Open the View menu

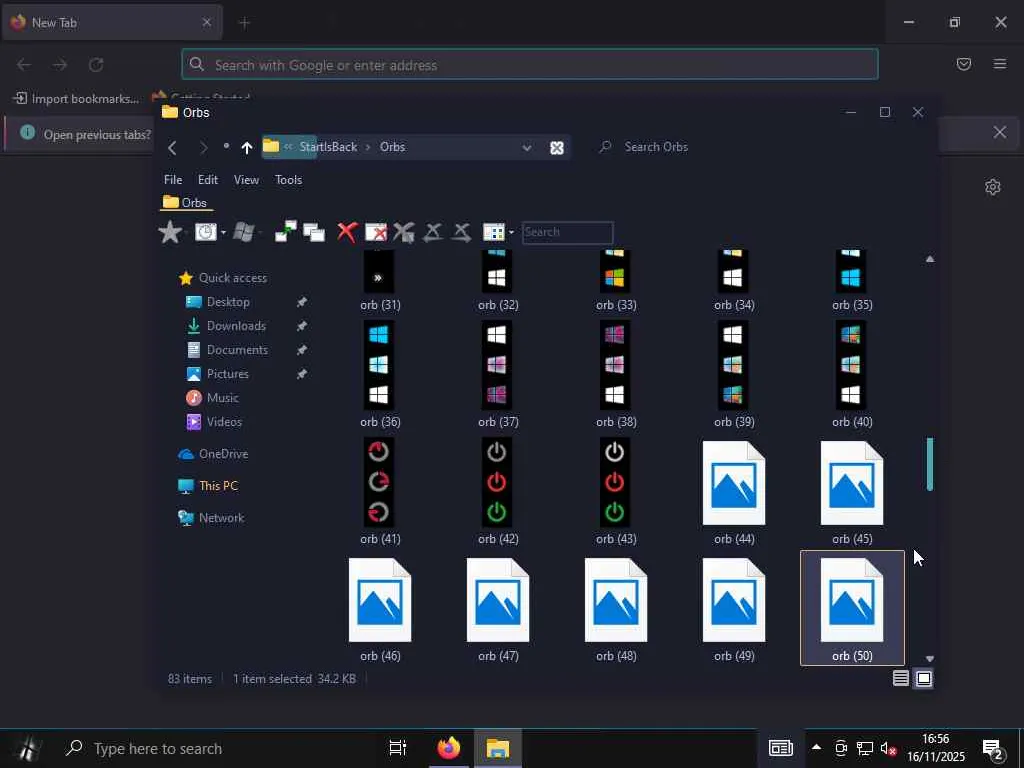pos(246,180)
